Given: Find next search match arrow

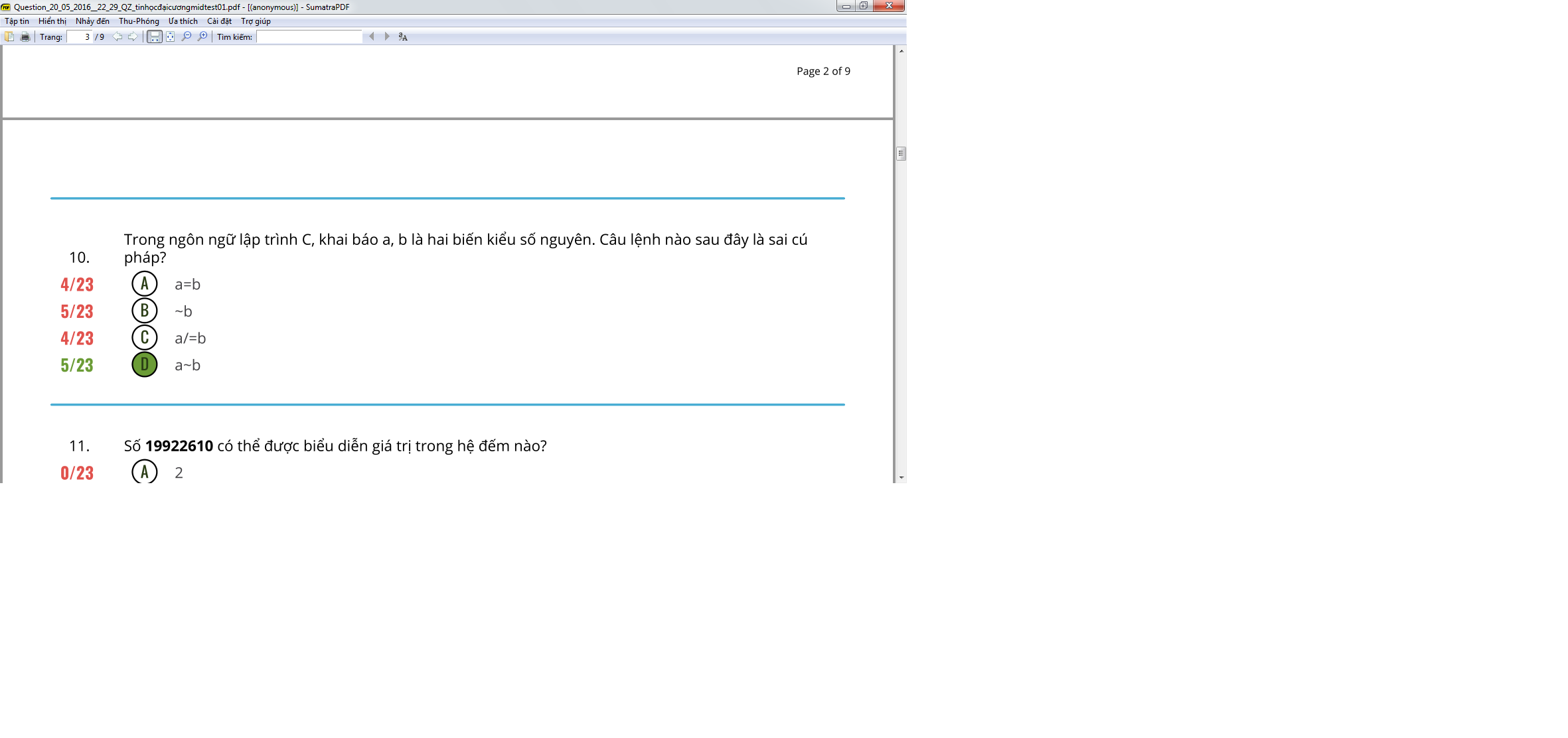Looking at the screenshot, I should [387, 37].
